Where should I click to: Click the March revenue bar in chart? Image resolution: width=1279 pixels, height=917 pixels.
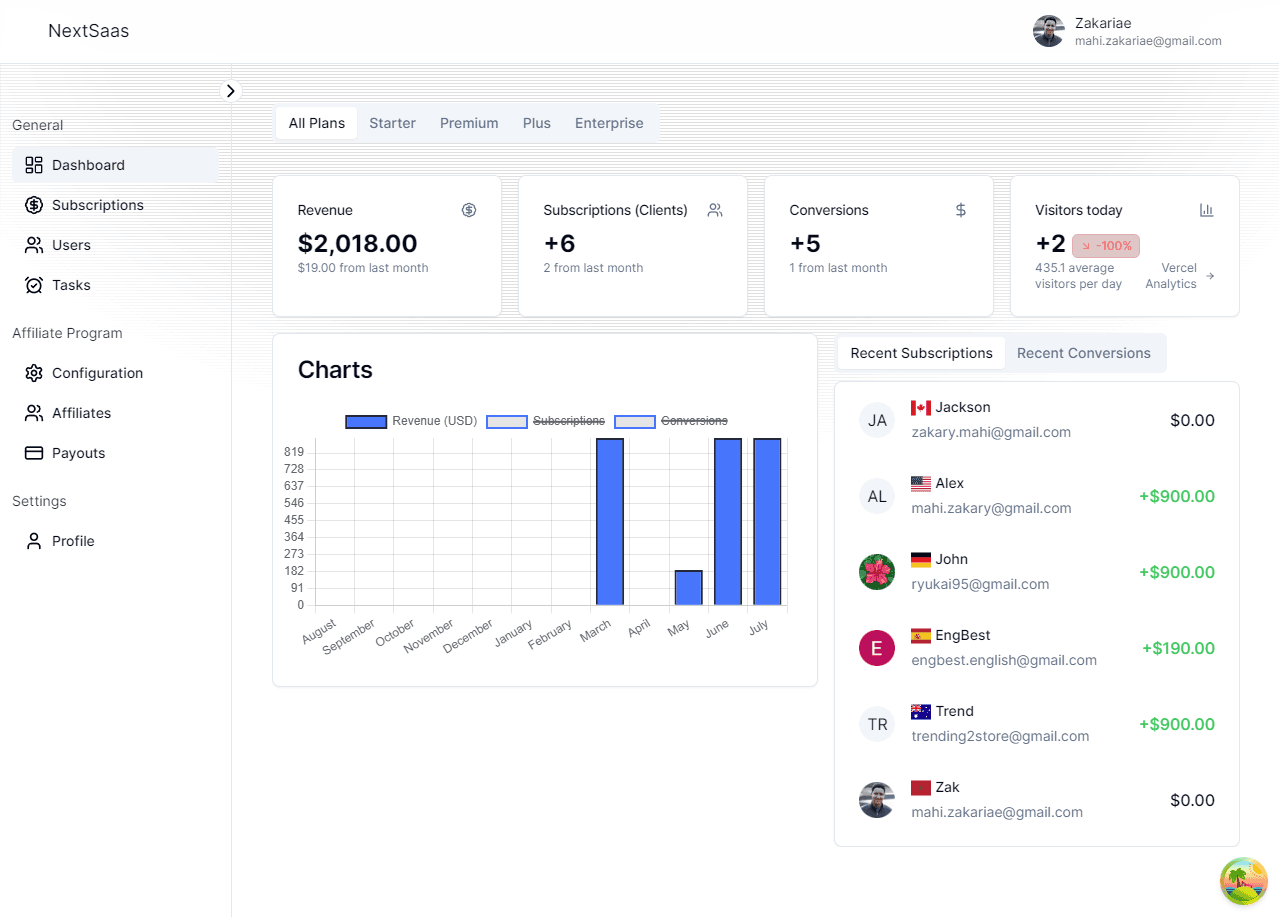click(610, 521)
